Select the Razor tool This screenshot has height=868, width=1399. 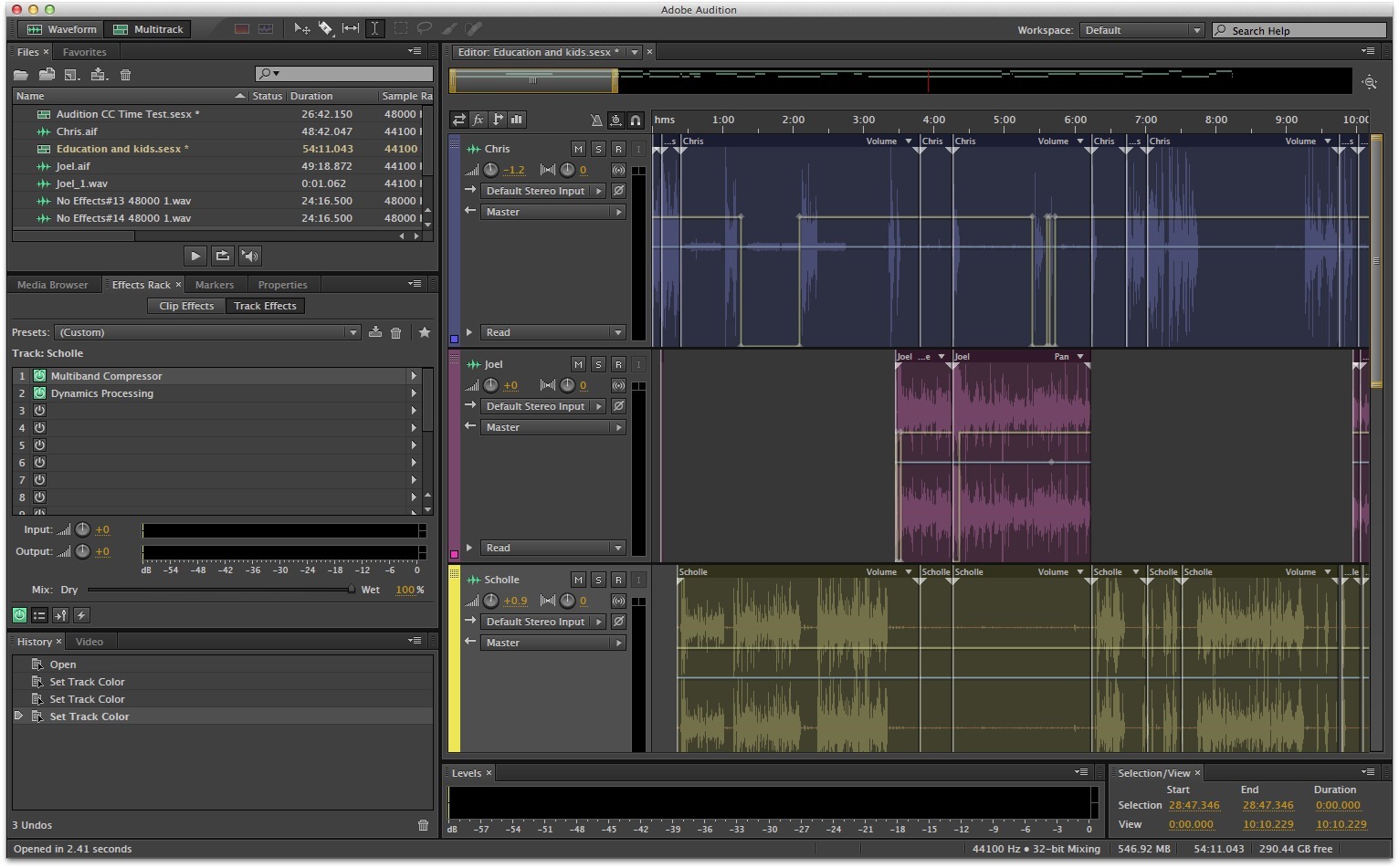coord(326,29)
